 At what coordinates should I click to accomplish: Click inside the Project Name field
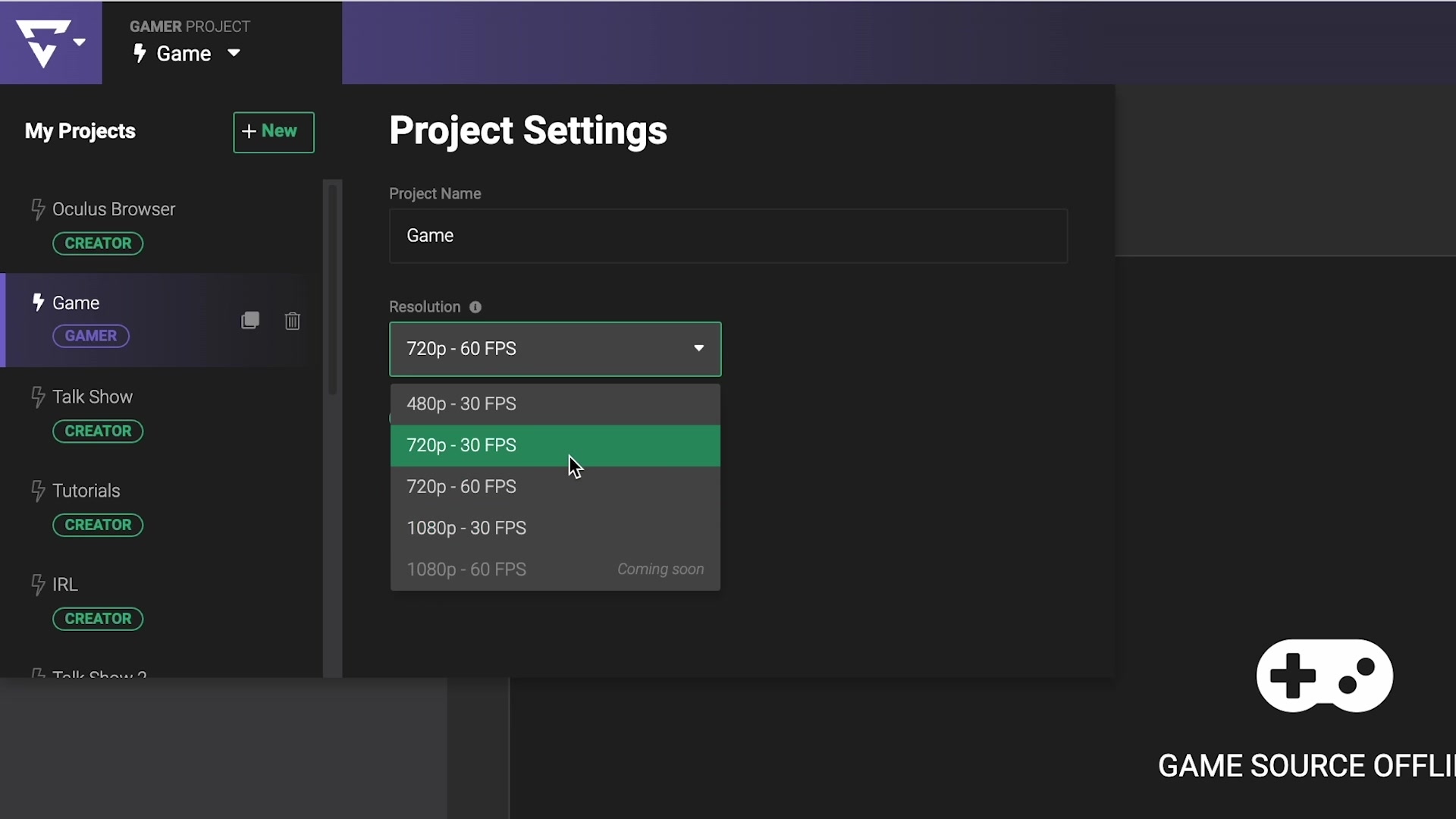(x=728, y=236)
